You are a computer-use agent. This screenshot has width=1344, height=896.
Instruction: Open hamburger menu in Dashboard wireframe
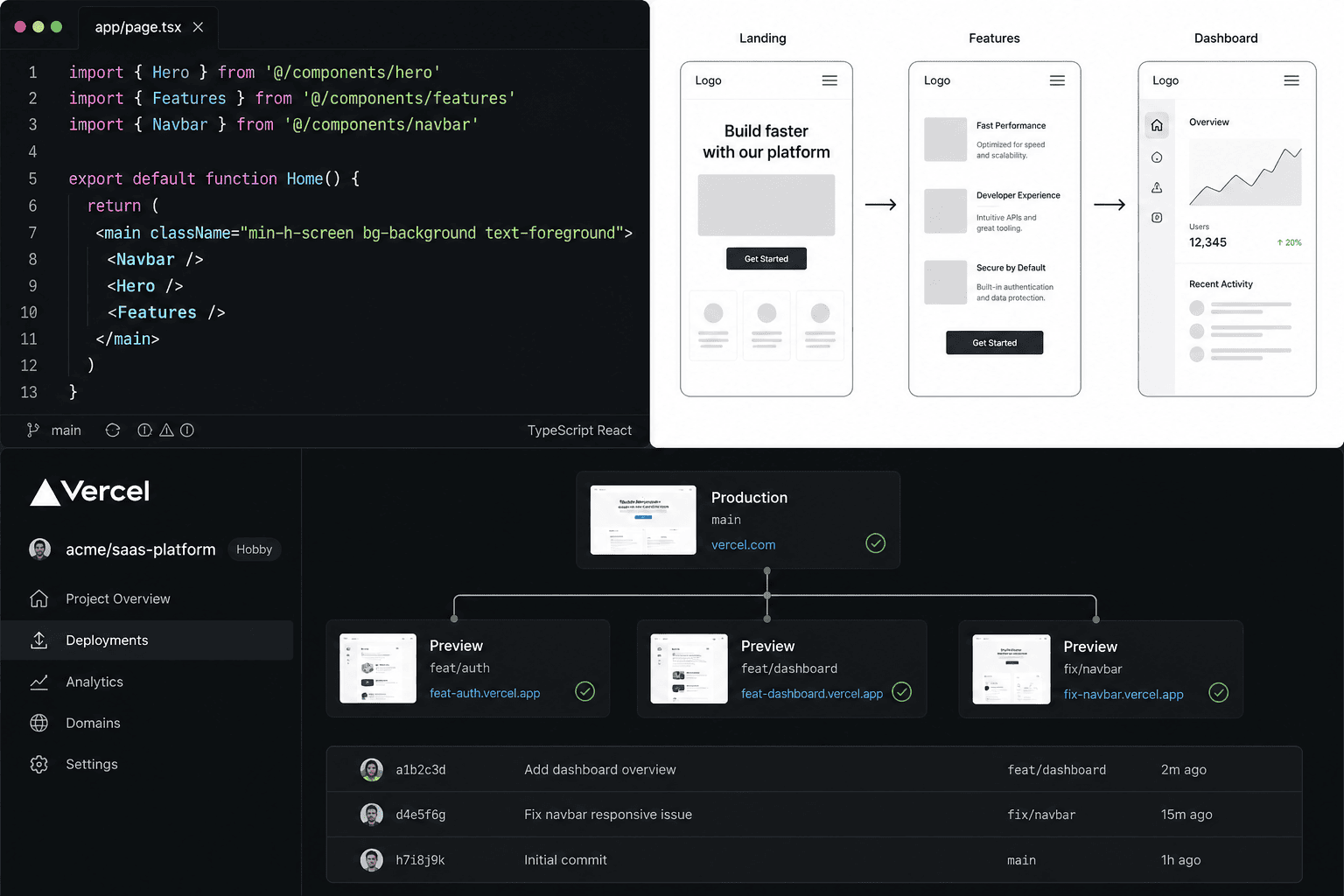point(1291,80)
